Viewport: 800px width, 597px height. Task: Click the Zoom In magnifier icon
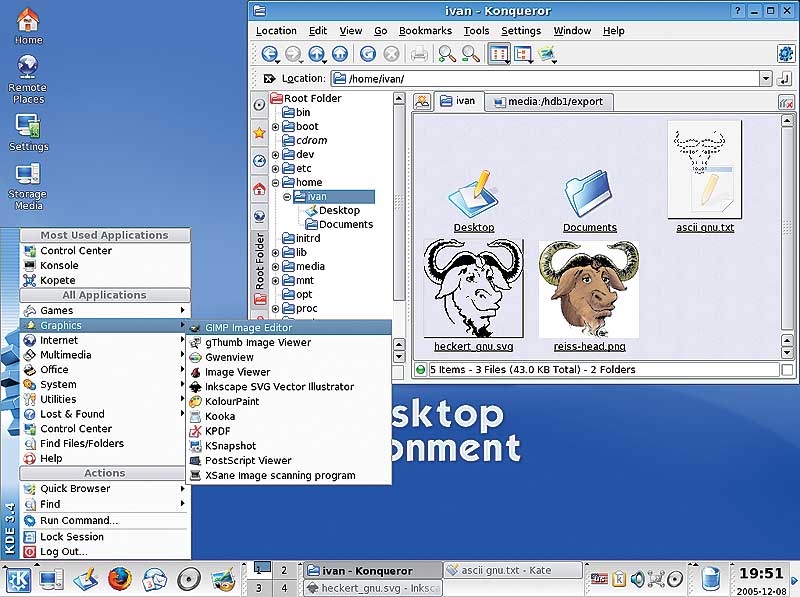click(x=447, y=54)
